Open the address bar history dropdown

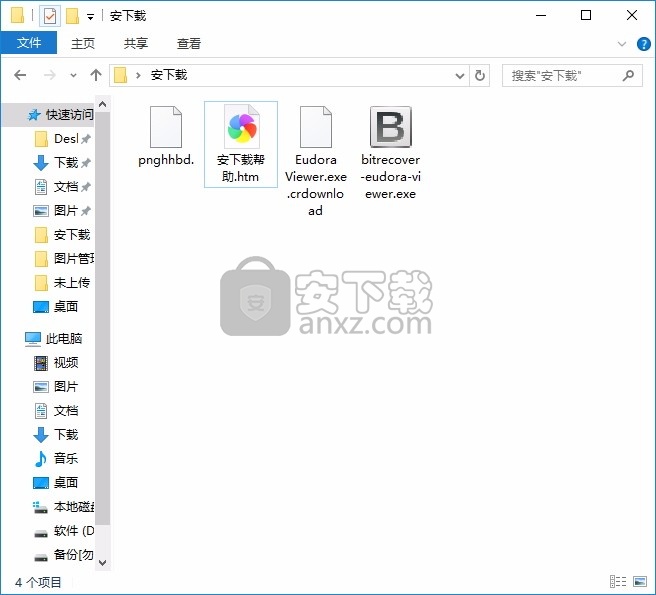459,76
